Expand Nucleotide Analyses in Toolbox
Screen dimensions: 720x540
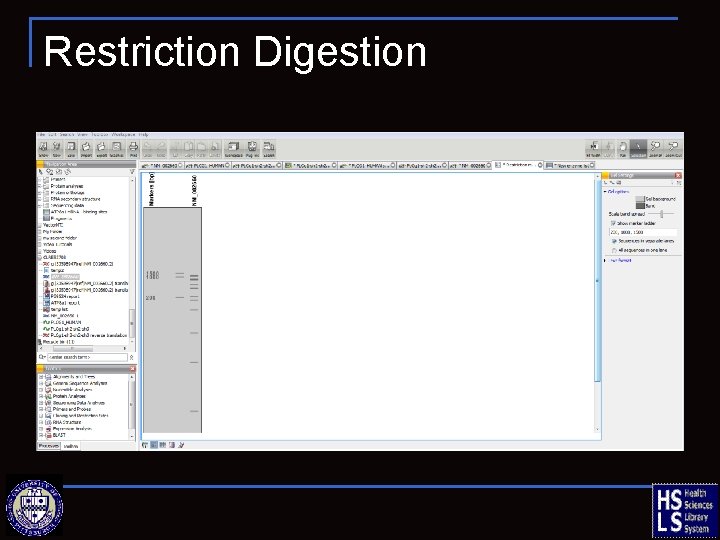pos(41,390)
